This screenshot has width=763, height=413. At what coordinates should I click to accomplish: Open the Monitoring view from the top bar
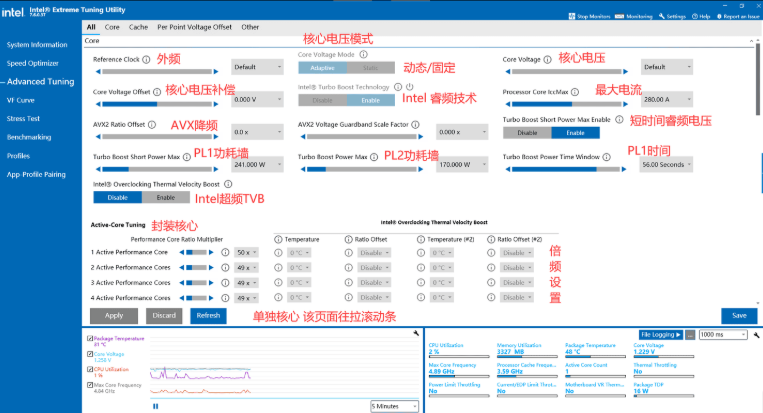pos(621,16)
